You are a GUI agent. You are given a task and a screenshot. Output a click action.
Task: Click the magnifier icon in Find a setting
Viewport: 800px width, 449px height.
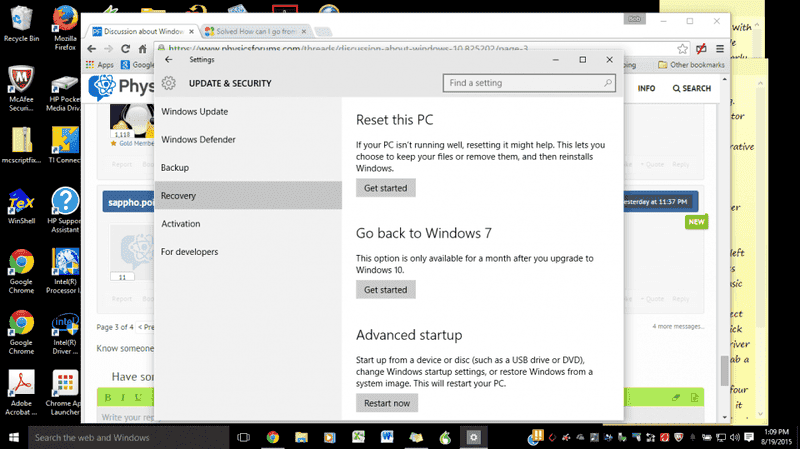tap(608, 83)
